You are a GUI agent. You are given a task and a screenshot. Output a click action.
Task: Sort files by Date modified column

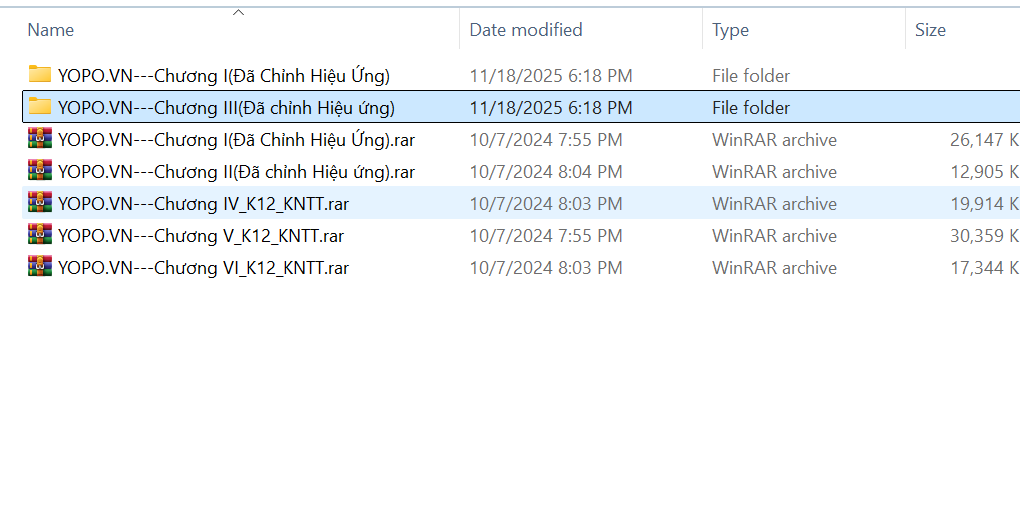(526, 30)
